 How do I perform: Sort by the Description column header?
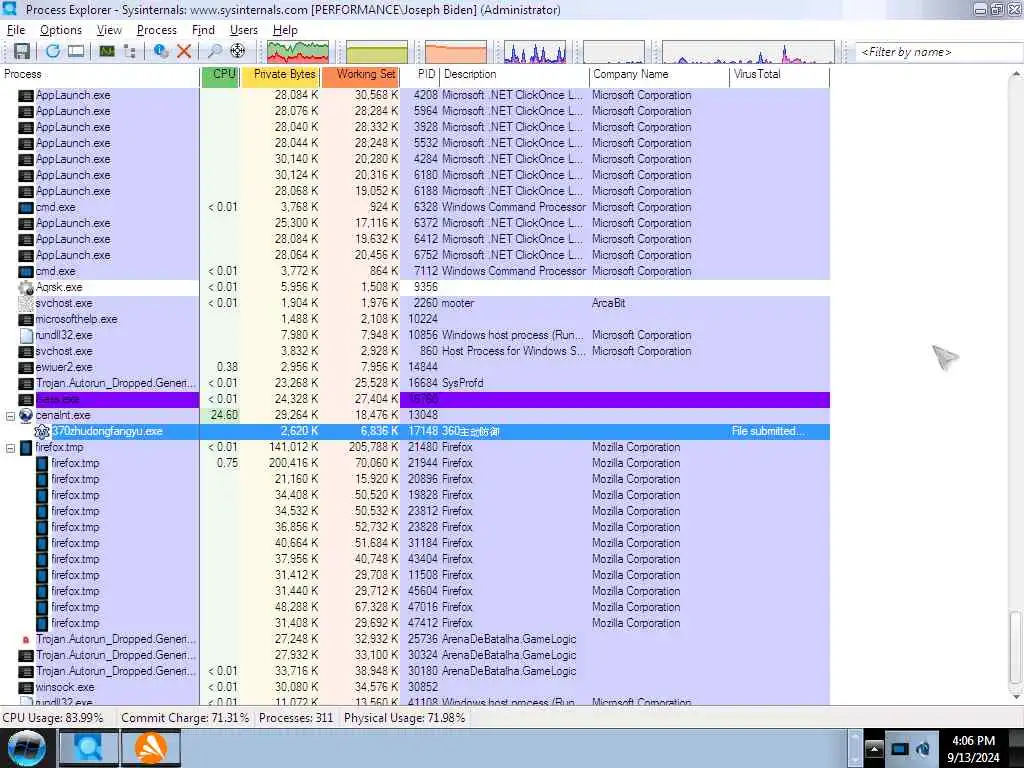(515, 75)
